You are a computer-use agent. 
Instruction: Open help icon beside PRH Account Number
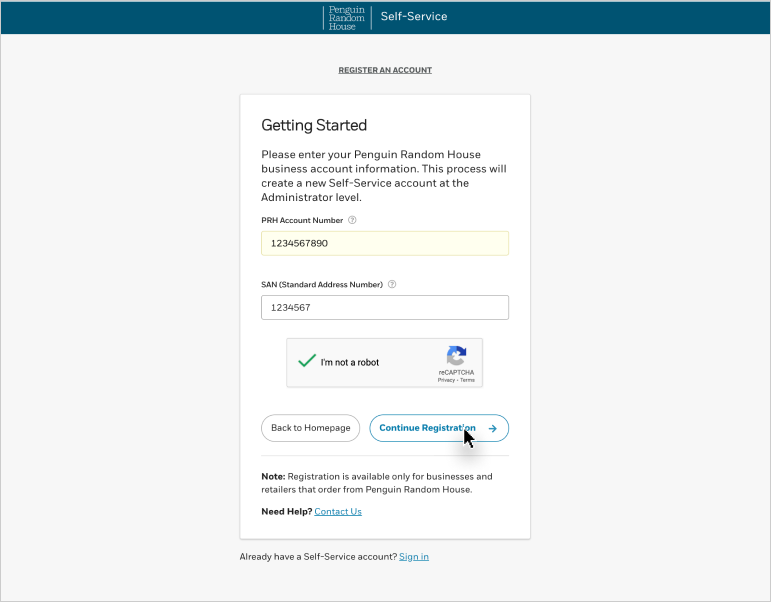352,220
